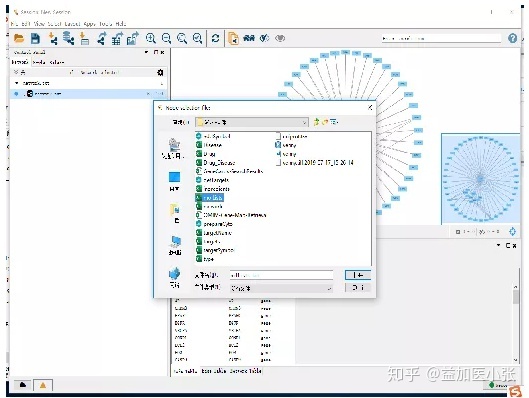The width and height of the screenshot is (529, 398).
Task: Switch to Edge Table tab
Action: [214, 371]
